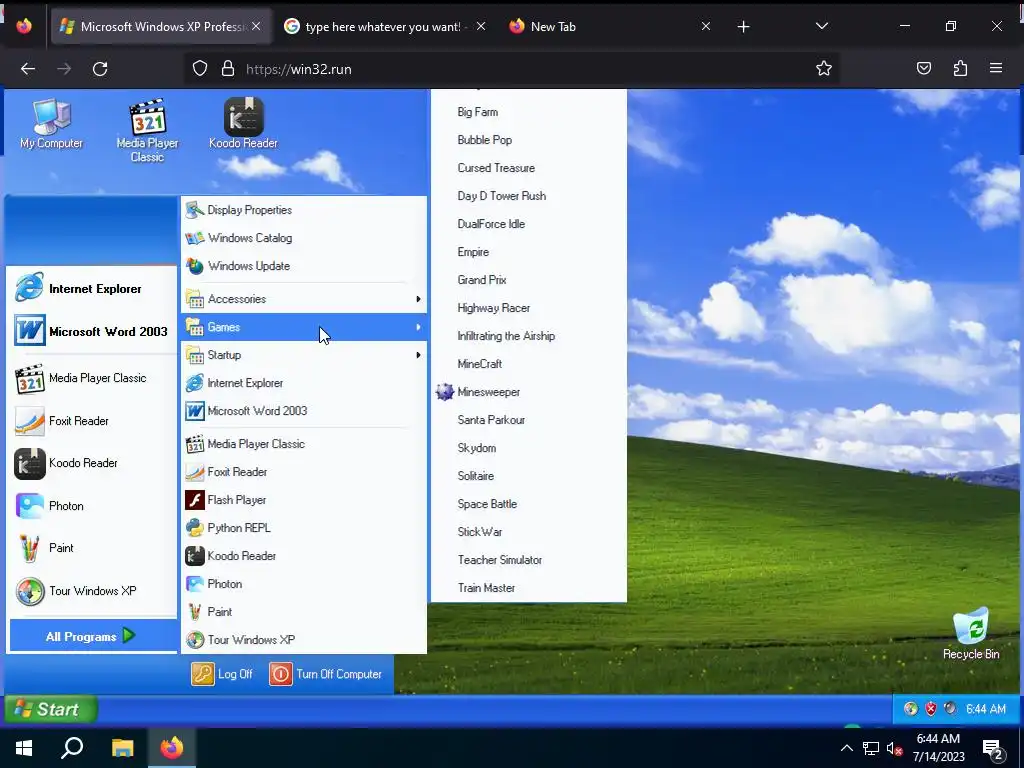This screenshot has width=1024, height=768.
Task: Click the XP Start button
Action: point(51,709)
